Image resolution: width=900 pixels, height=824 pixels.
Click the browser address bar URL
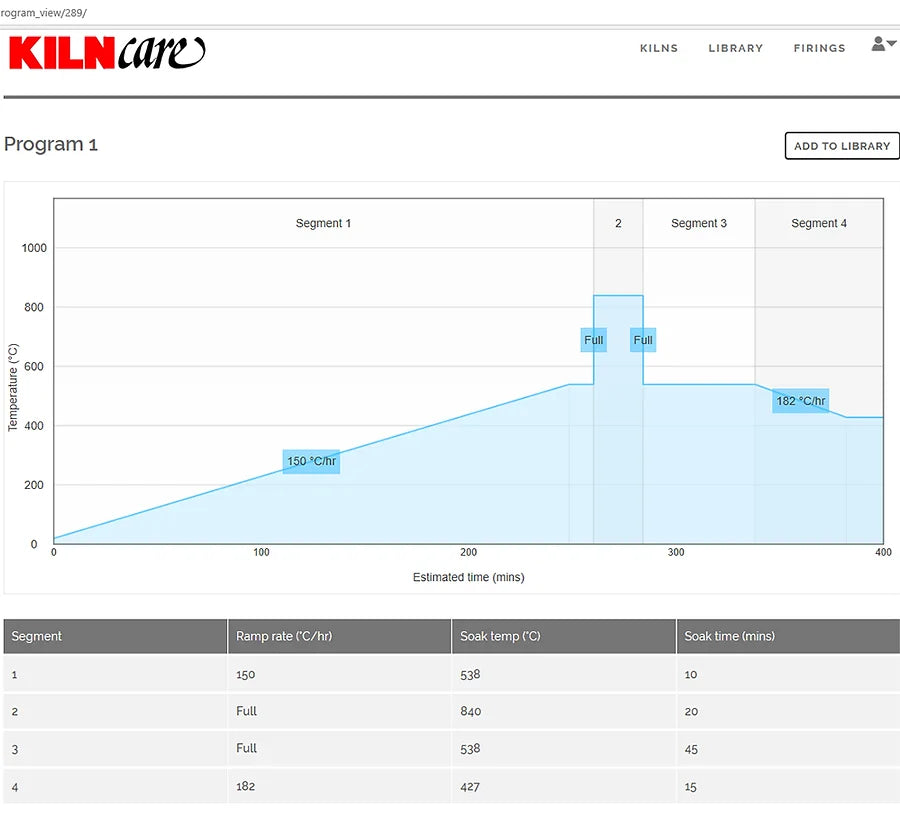click(44, 12)
